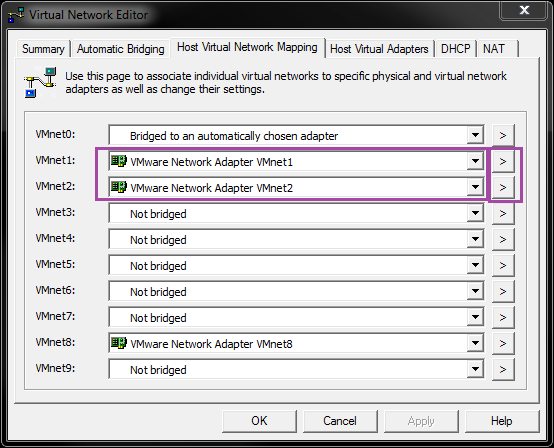Open the DHCP tab

point(455,49)
